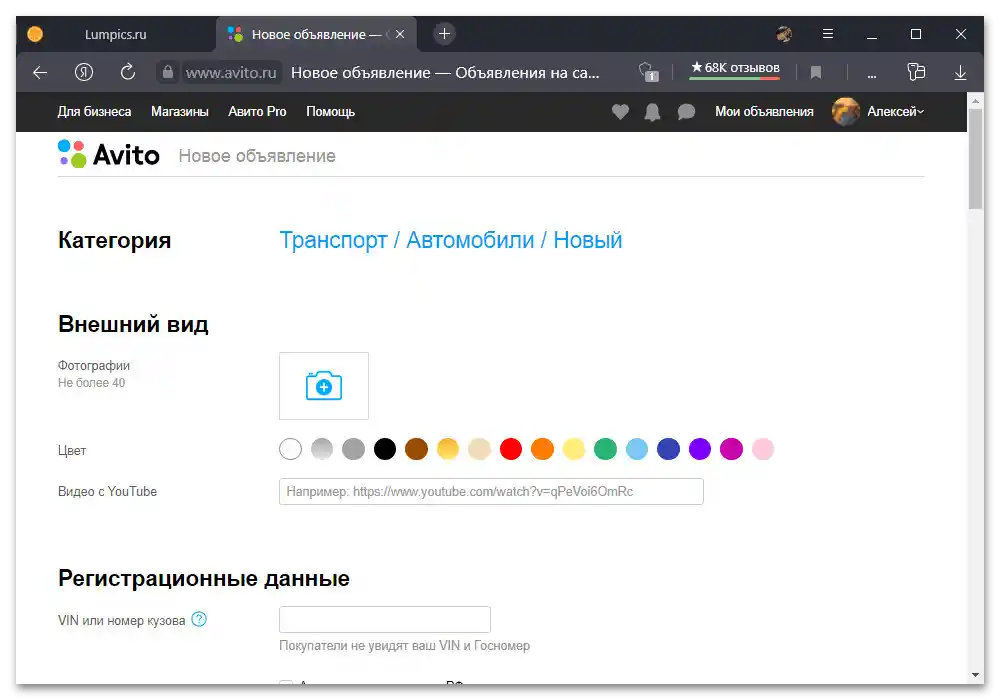Open the Yandex home button
1000x700 pixels.
[84, 72]
